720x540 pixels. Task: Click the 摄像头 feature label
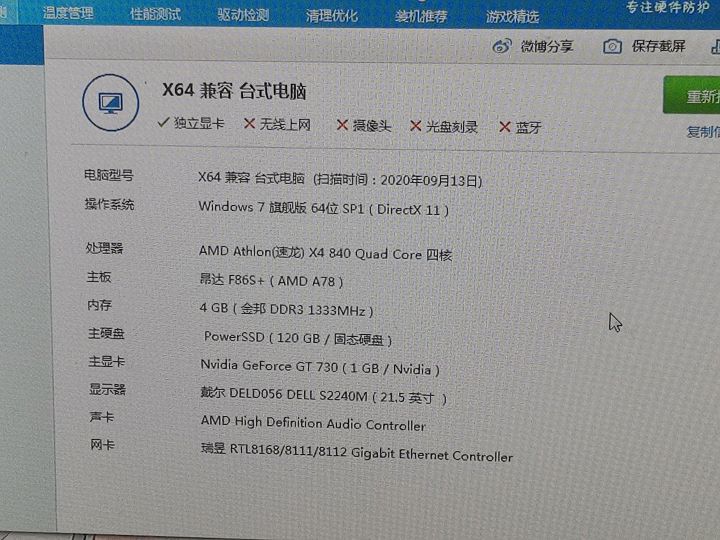[x=372, y=125]
